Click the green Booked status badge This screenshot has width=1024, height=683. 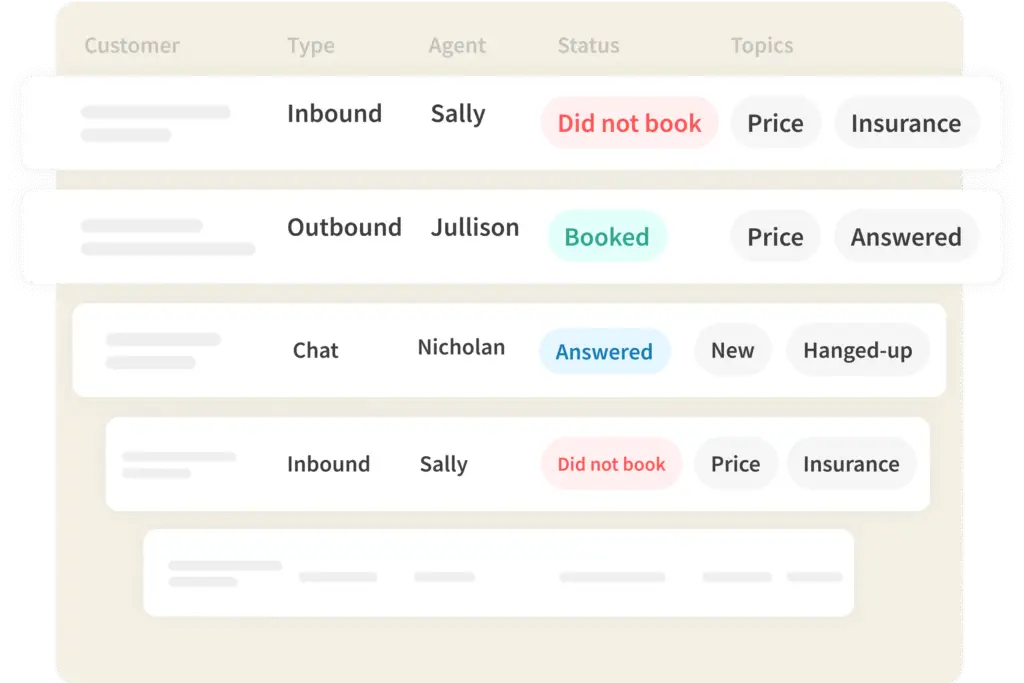[x=607, y=237]
